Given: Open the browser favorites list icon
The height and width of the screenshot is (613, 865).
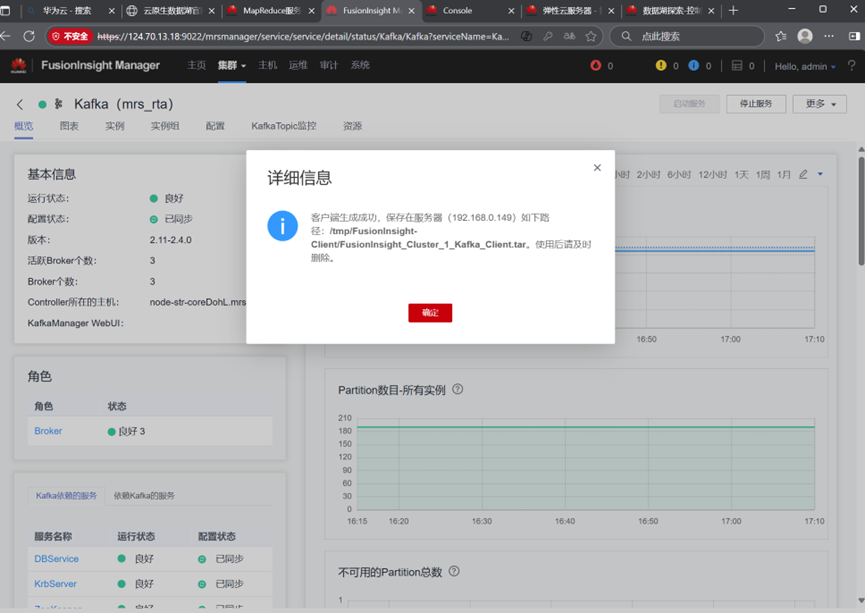Looking at the screenshot, I should point(781,36).
